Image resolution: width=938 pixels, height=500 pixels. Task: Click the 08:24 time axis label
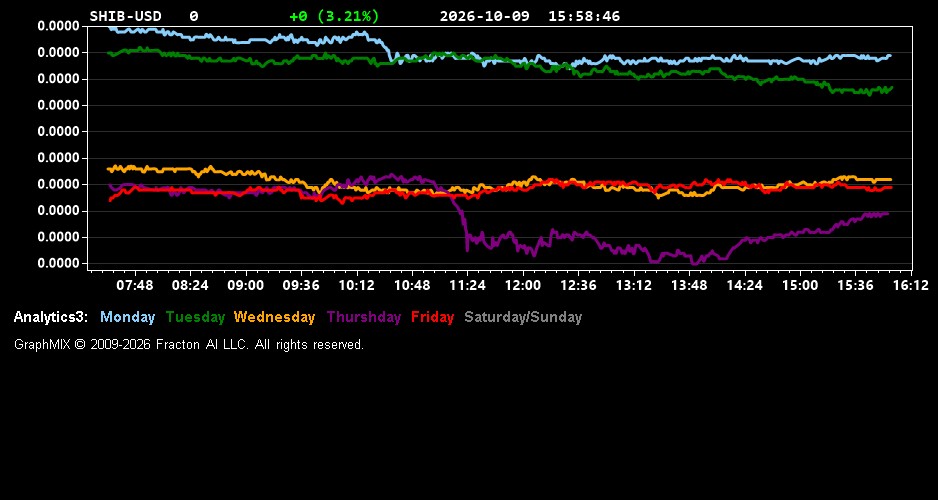190,285
